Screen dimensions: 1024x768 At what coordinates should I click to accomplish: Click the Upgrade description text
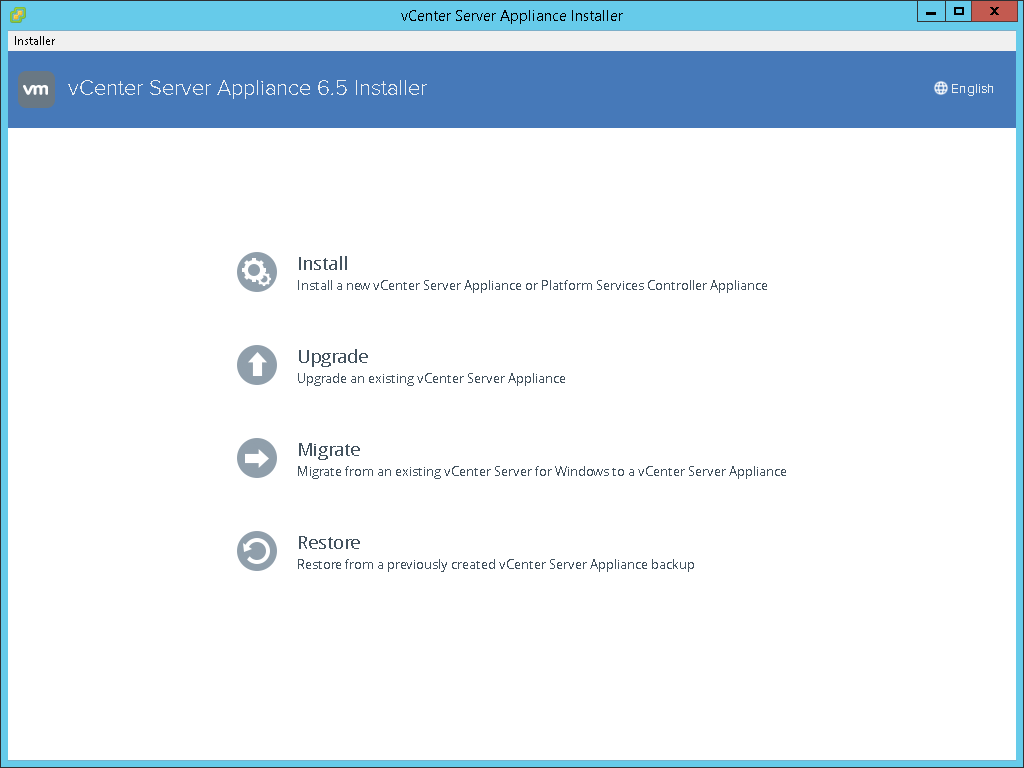tap(431, 378)
